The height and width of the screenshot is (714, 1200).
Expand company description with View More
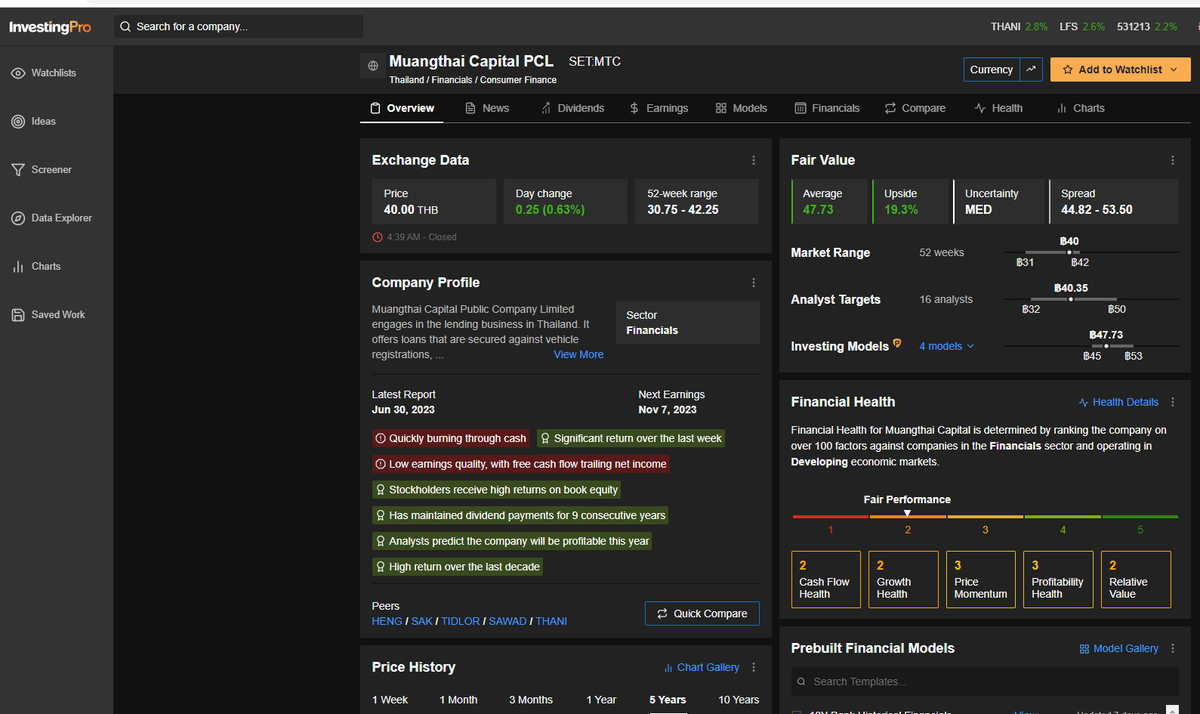(579, 354)
